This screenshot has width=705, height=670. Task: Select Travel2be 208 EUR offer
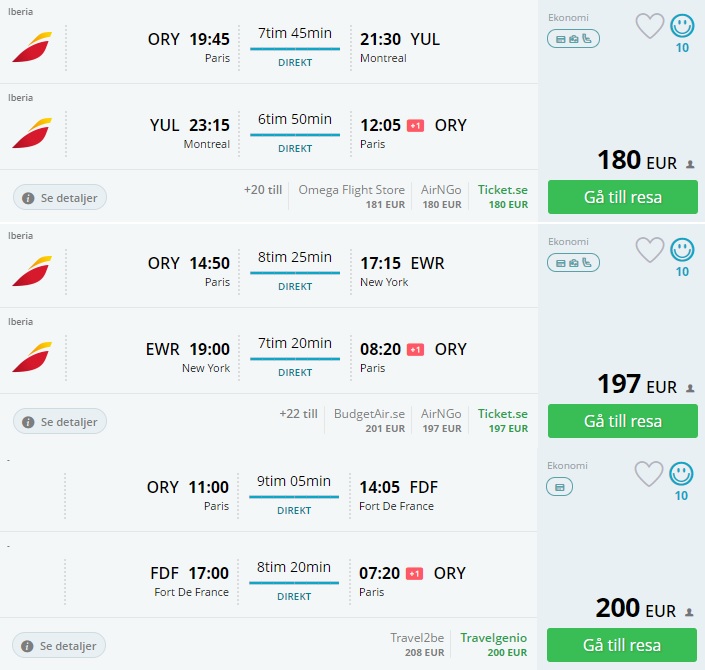417,644
